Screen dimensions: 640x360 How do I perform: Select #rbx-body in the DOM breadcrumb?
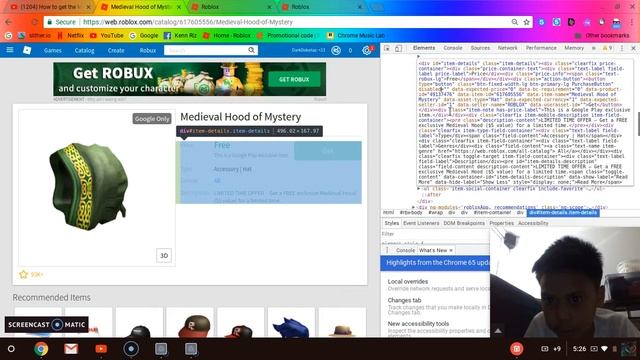pyautogui.click(x=411, y=213)
